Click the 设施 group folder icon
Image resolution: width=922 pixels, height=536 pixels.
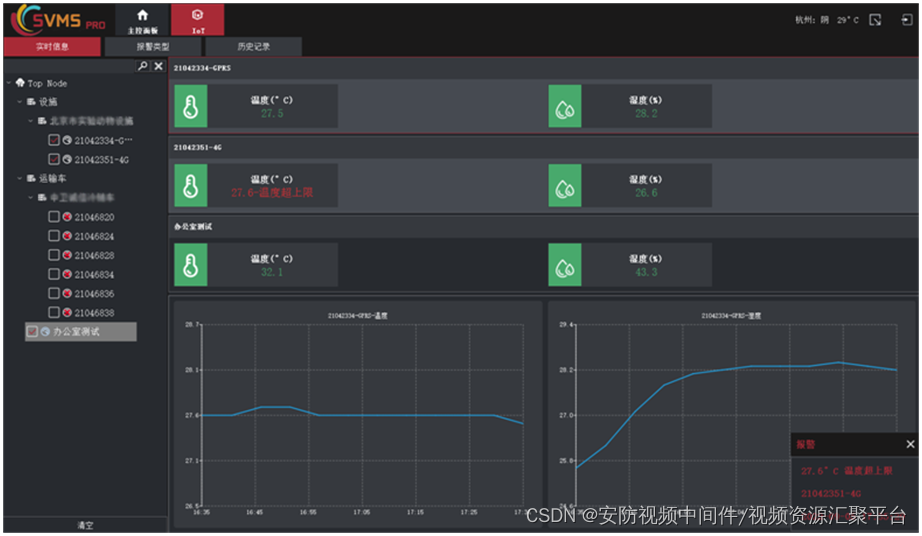coord(31,102)
